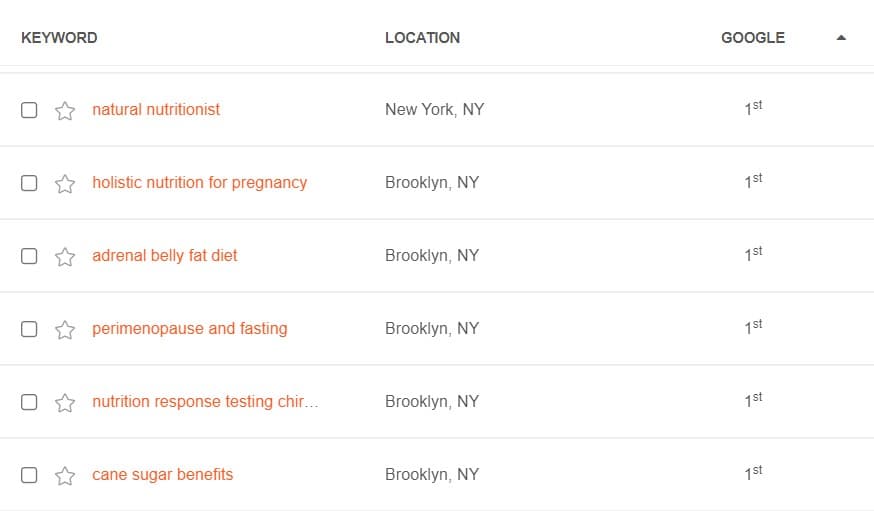This screenshot has height=511, width=874.
Task: Star the 'holistic nutrition for pregnancy' keyword
Action: [x=65, y=183]
